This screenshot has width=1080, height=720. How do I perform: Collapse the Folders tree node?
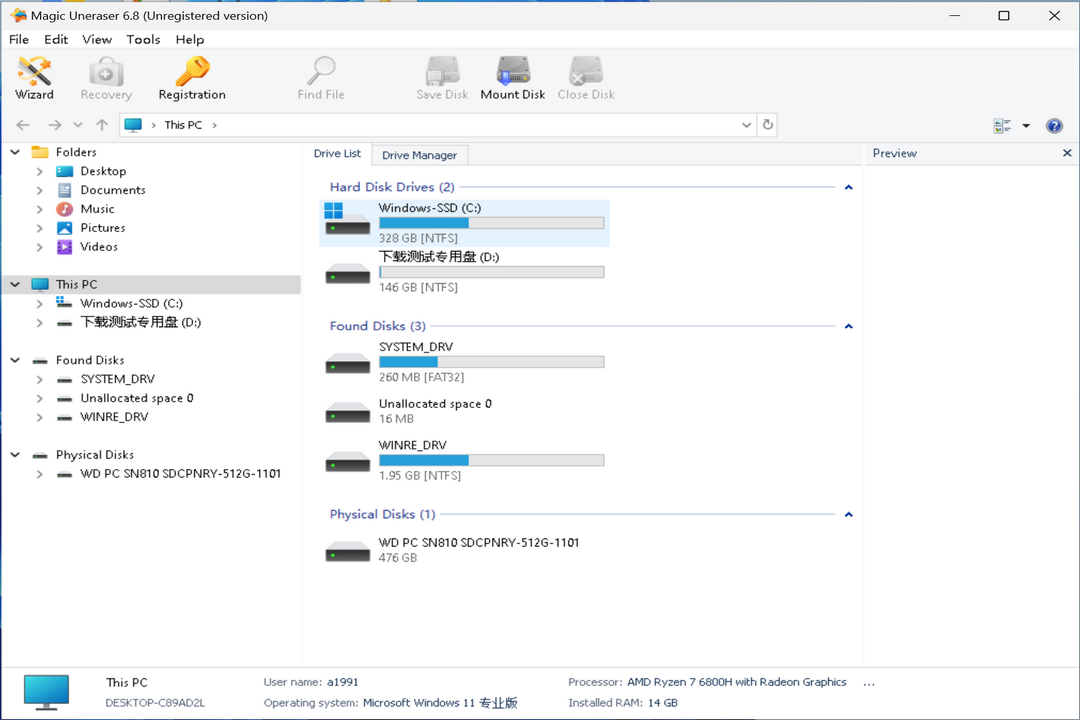15,152
